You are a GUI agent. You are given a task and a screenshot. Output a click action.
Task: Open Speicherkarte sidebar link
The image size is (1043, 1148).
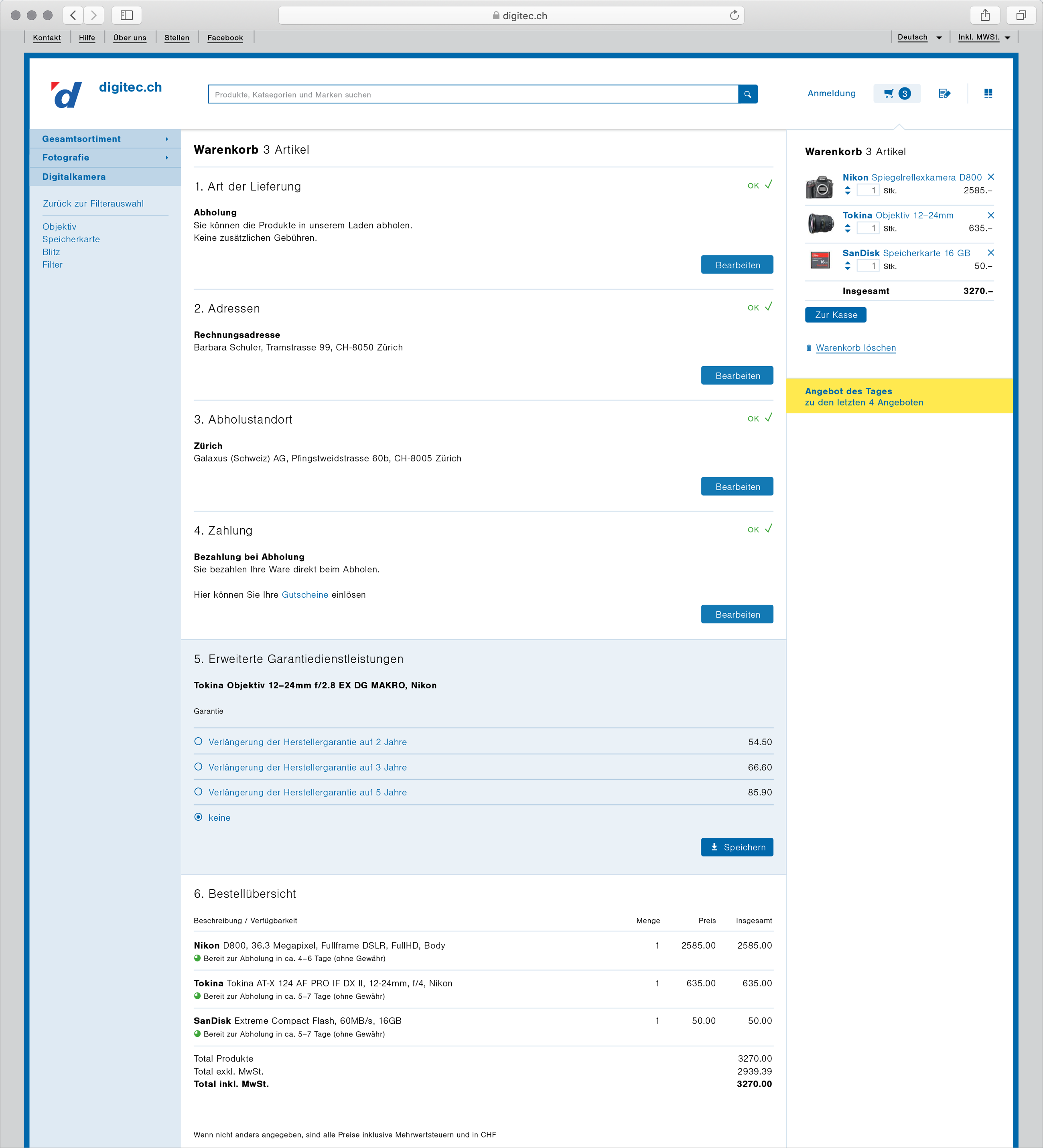coord(71,240)
